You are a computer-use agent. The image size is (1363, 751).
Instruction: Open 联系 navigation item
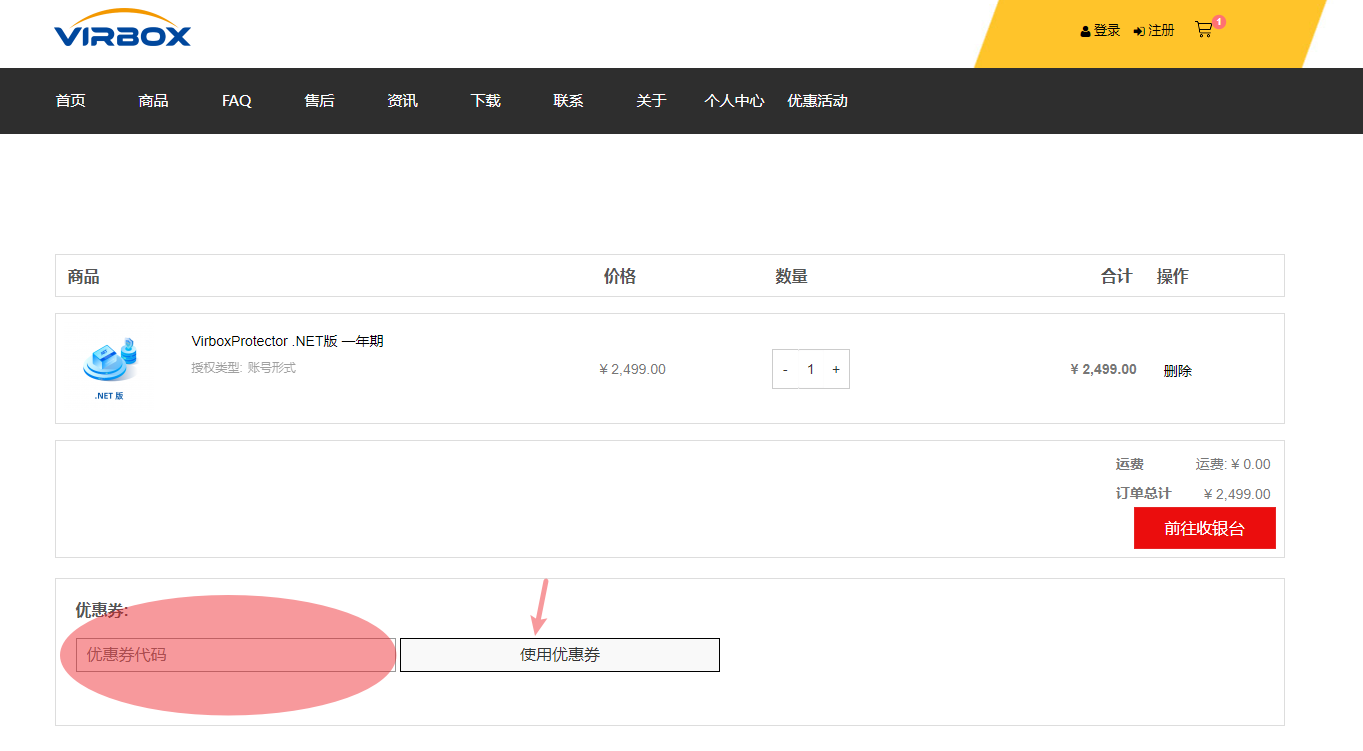pos(568,101)
